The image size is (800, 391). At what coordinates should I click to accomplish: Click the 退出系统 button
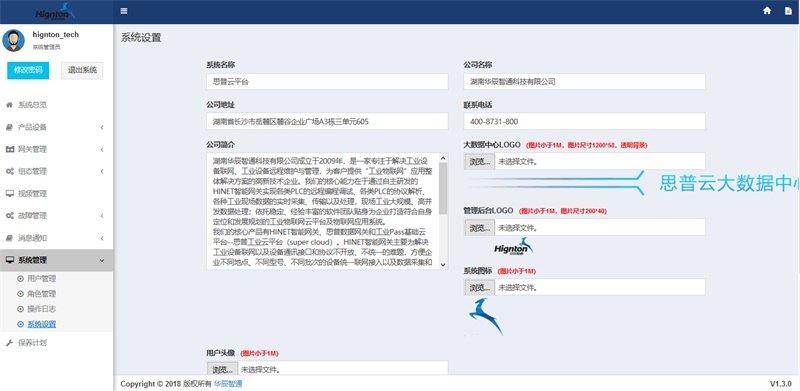coord(82,70)
